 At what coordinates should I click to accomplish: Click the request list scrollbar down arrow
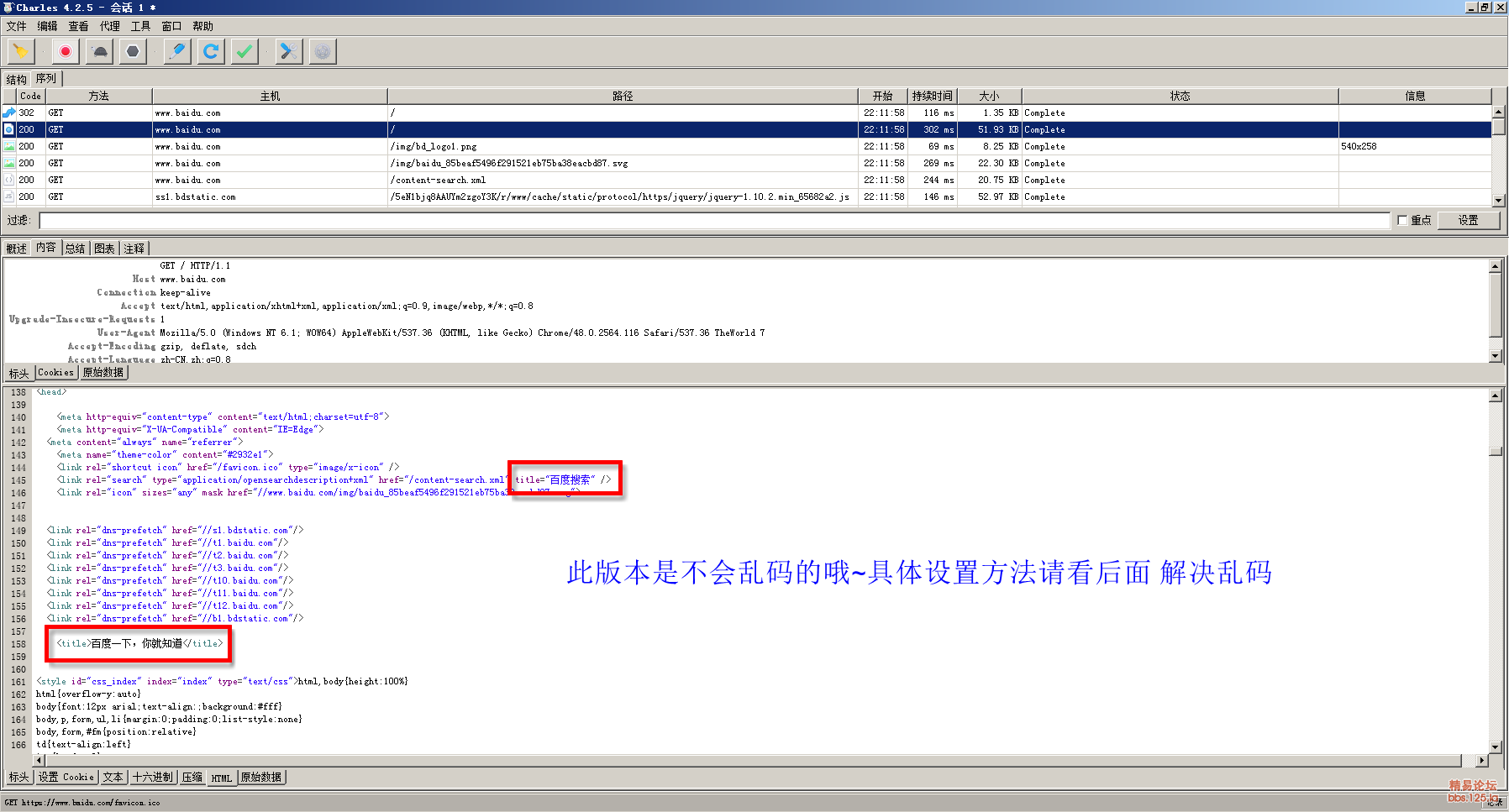[x=1498, y=201]
